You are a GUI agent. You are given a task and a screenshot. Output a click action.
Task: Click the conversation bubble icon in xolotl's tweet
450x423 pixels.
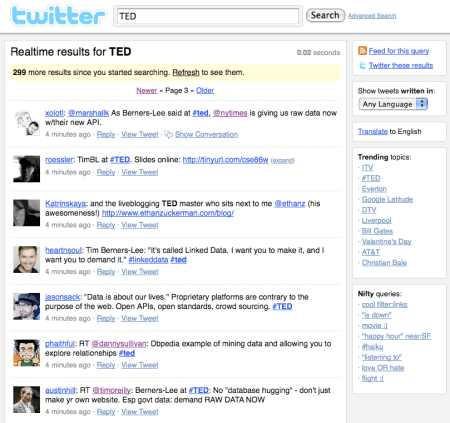pos(168,134)
